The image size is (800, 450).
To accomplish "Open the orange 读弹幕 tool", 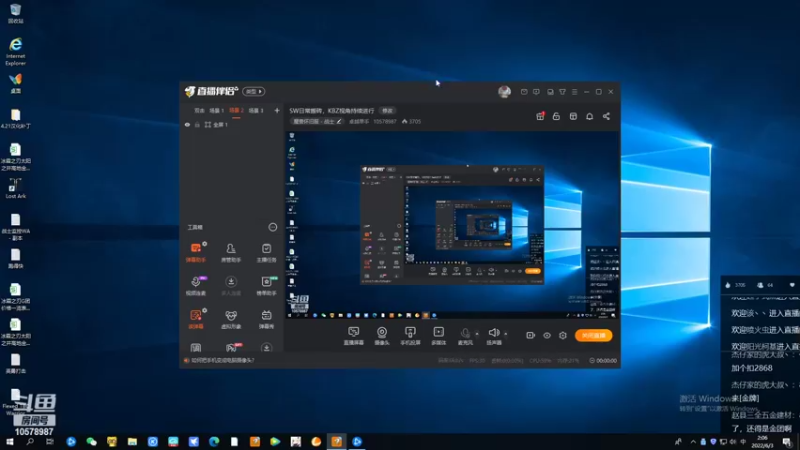I will click(195, 319).
